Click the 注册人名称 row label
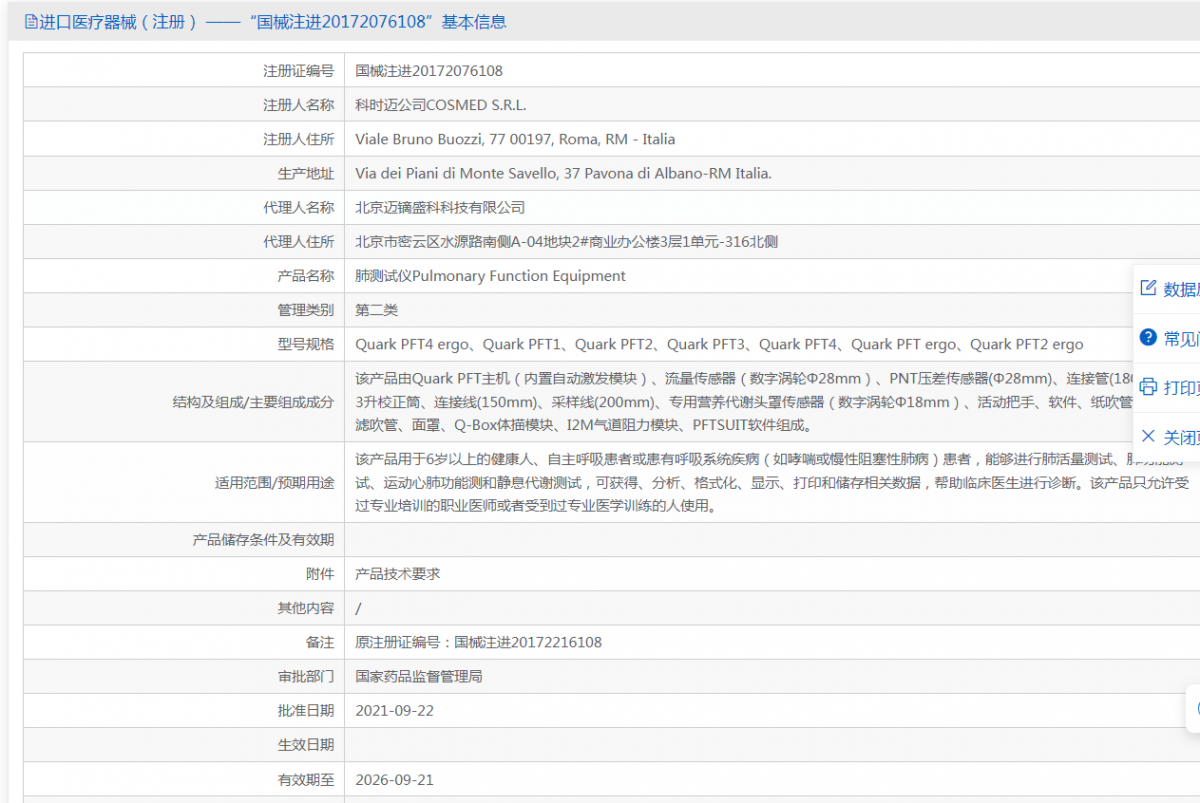 pos(299,105)
